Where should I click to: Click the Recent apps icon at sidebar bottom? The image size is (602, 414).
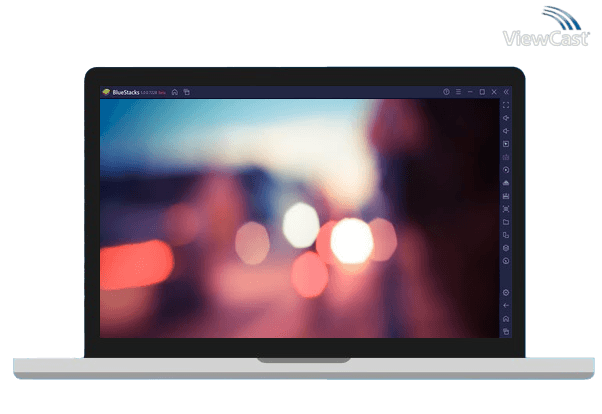506,332
